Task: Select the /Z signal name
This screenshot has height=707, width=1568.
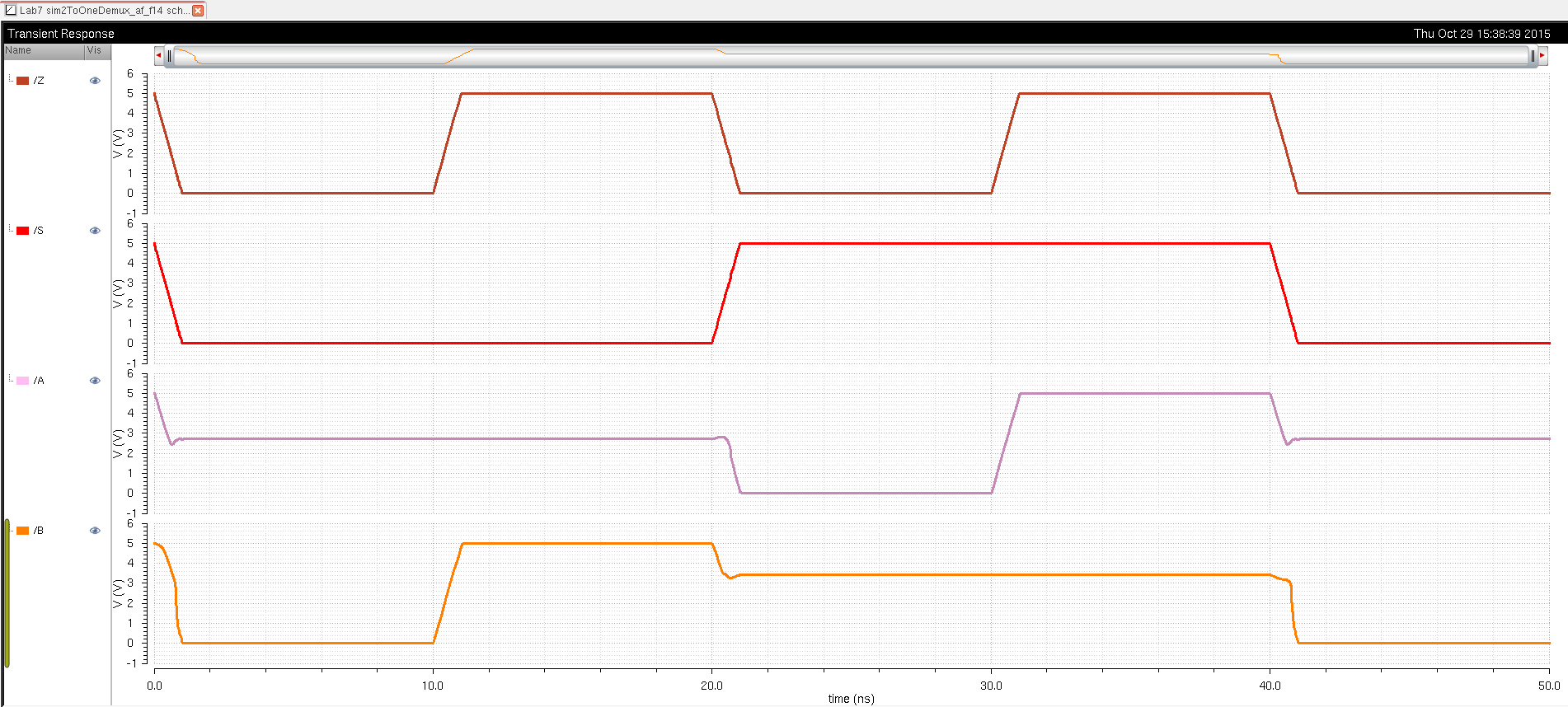Action: [39, 81]
